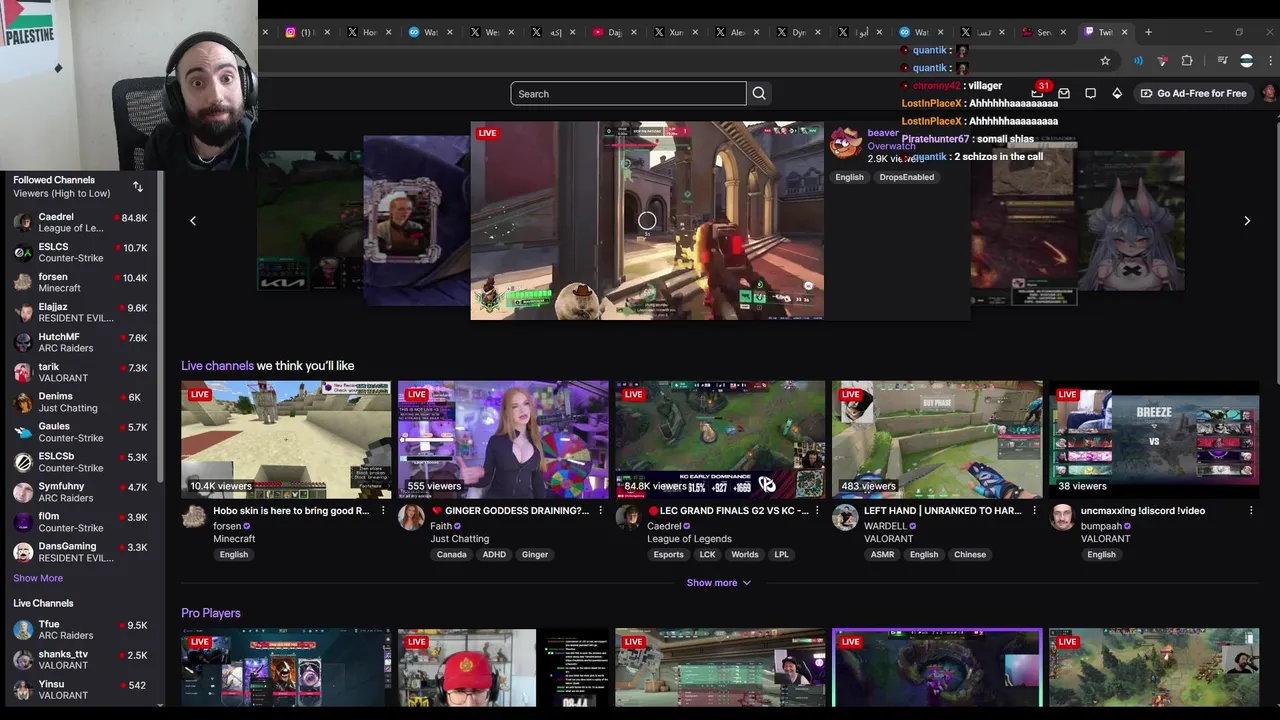Expand list with center Show more
Viewport: 1280px width, 720px height.
point(719,583)
